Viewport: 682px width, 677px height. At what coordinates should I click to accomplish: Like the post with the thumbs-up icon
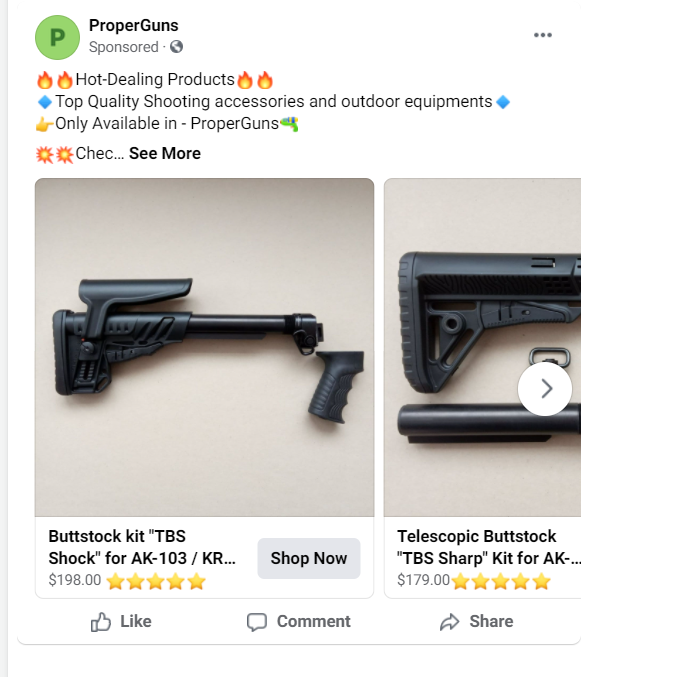pyautogui.click(x=101, y=622)
